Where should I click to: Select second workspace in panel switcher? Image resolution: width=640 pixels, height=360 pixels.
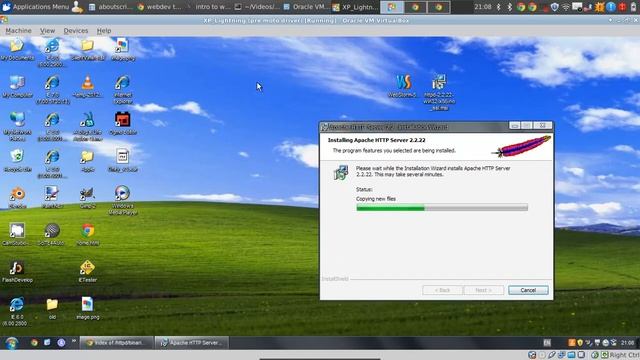(x=415, y=7)
